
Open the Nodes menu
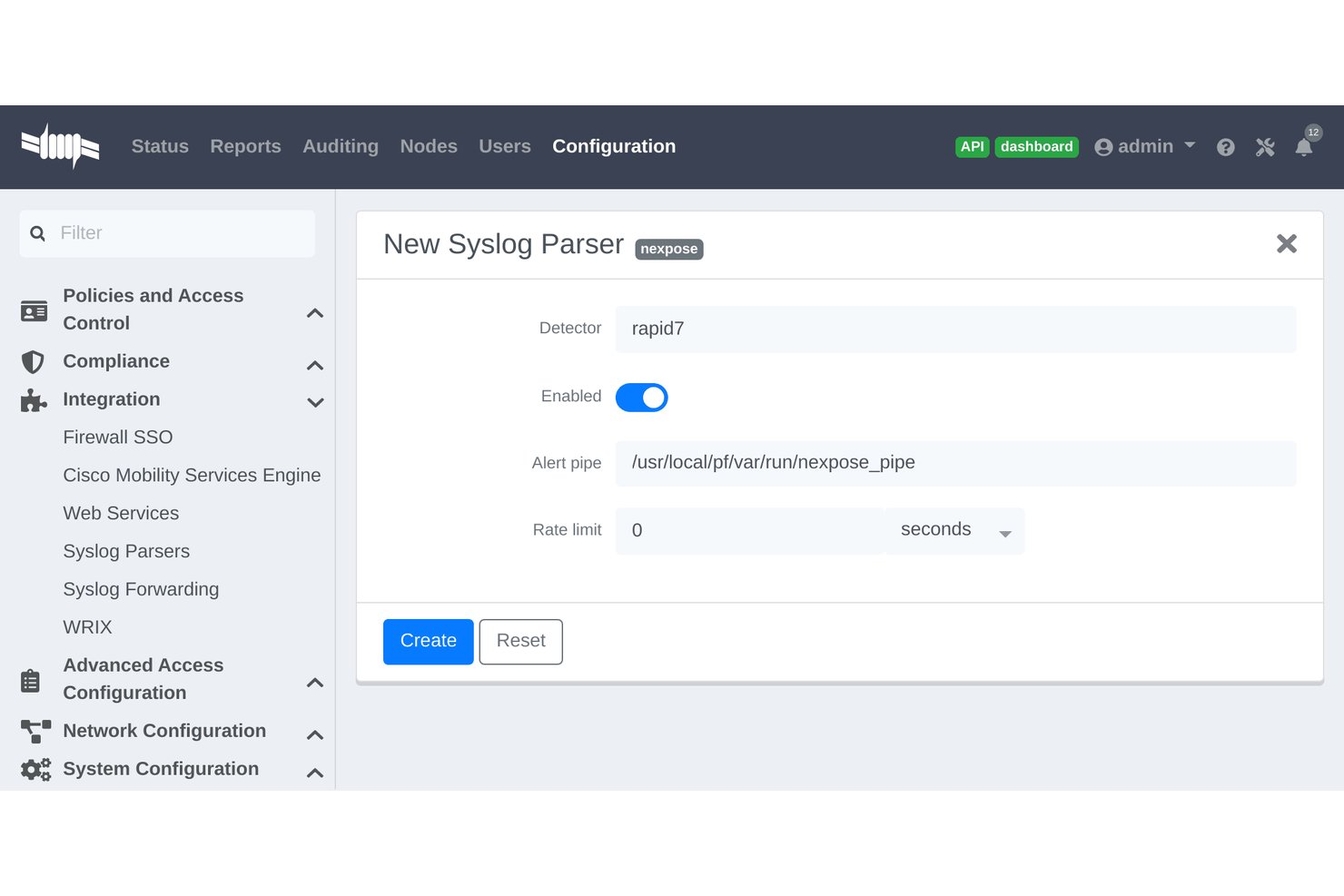[x=429, y=146]
